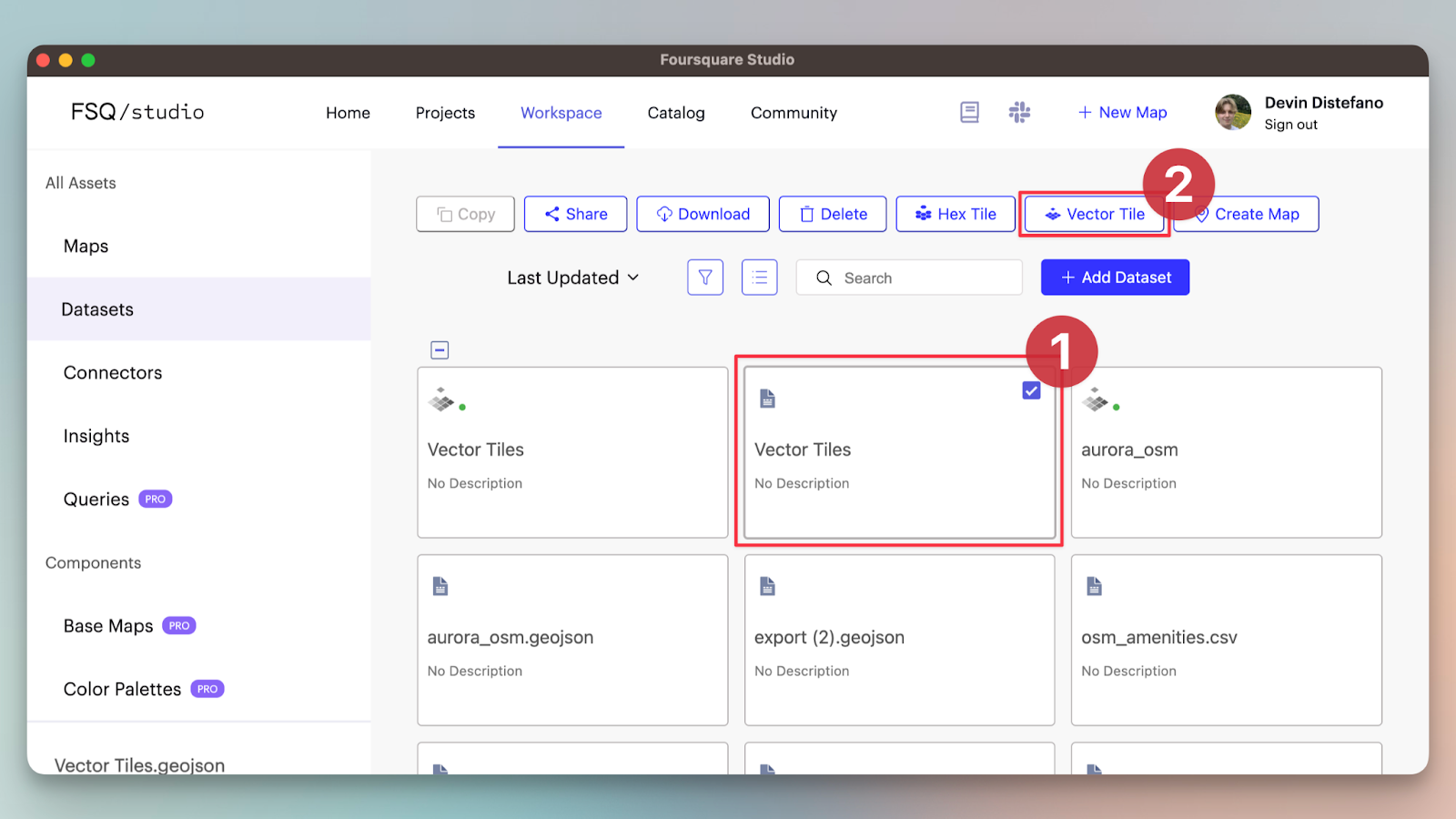
Task: Click file icon on osm_amenities.csv card
Action: 1094,586
